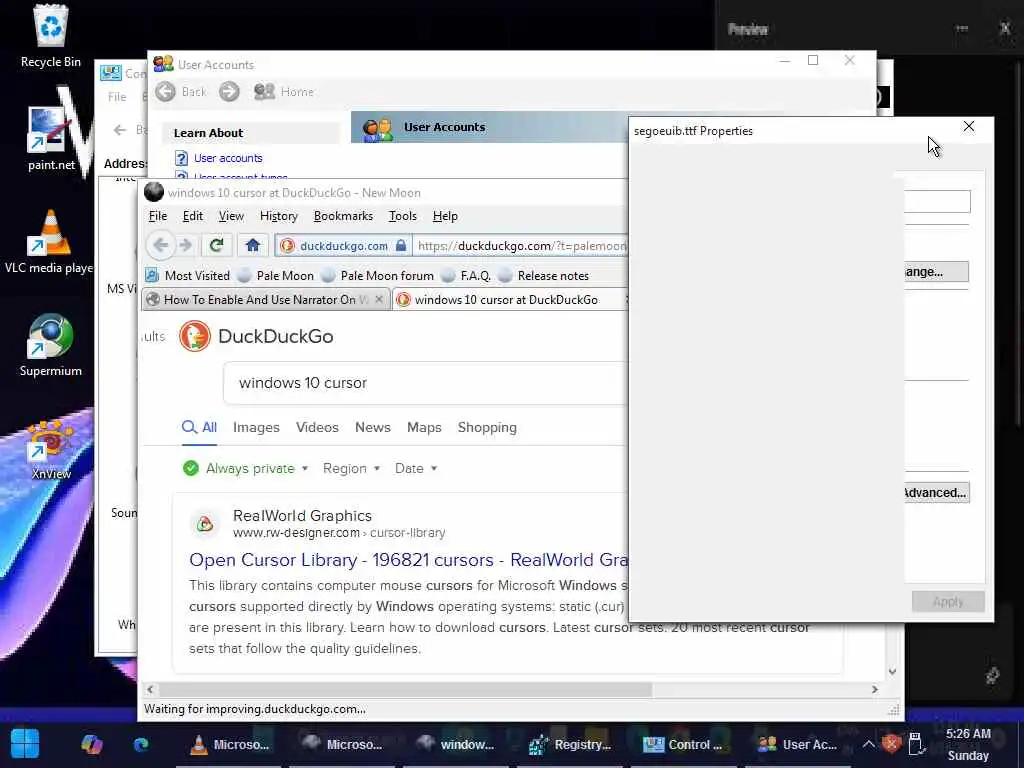Open the Help menu in New Moon

pos(445,216)
